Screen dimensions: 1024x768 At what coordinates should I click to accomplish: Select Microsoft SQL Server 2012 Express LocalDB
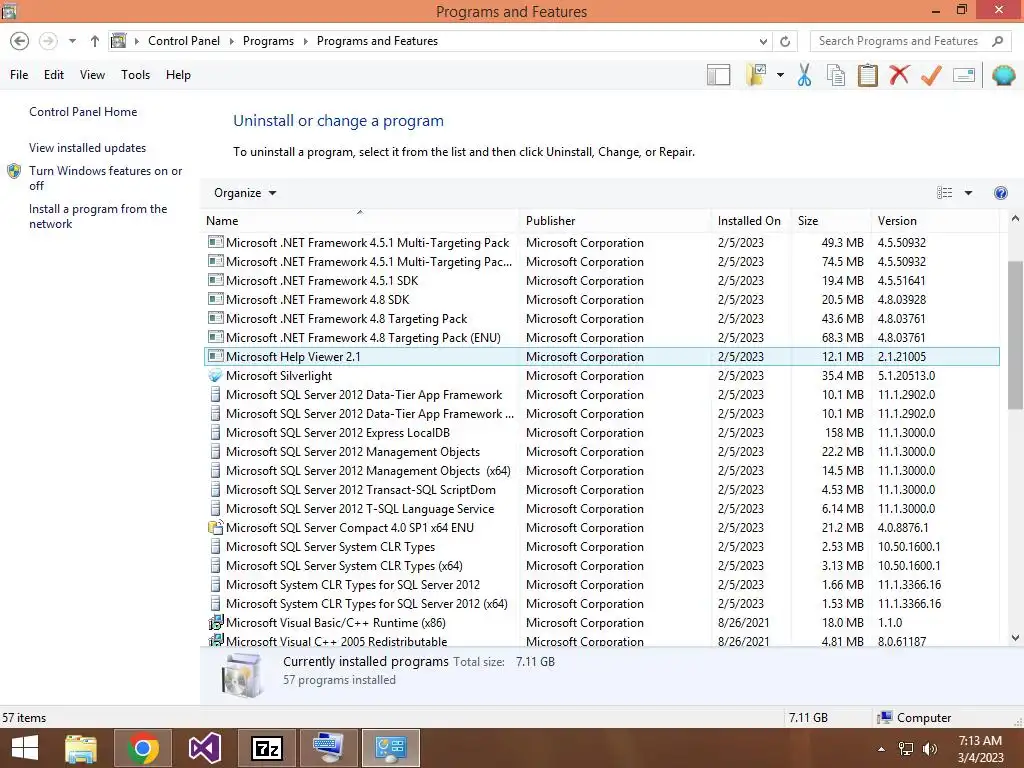pos(601,433)
